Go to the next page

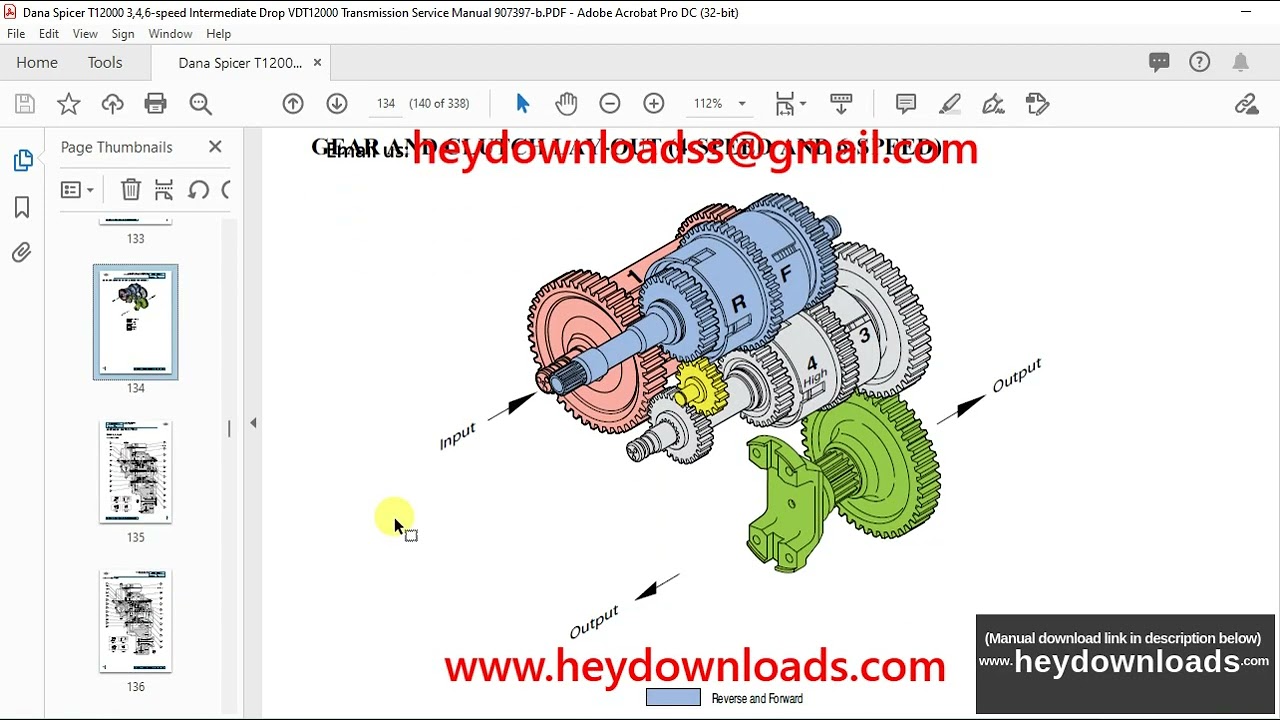tap(337, 104)
